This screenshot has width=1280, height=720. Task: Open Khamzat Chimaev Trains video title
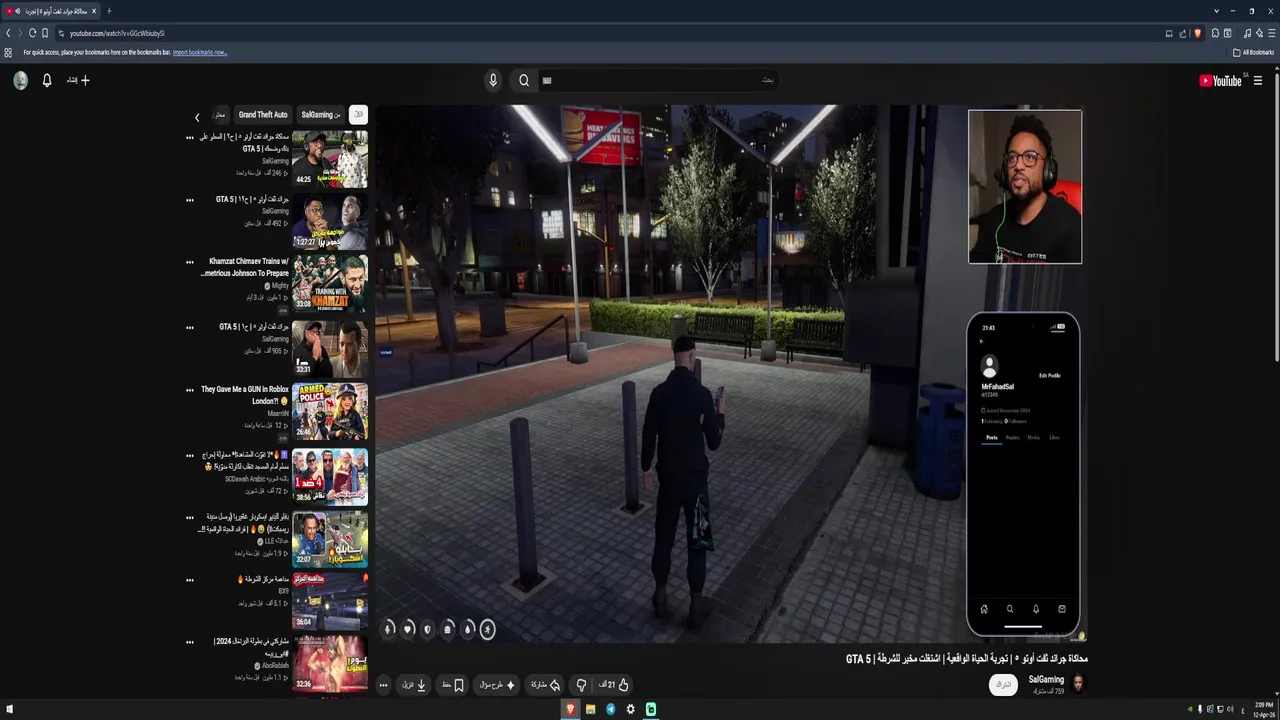click(x=245, y=267)
